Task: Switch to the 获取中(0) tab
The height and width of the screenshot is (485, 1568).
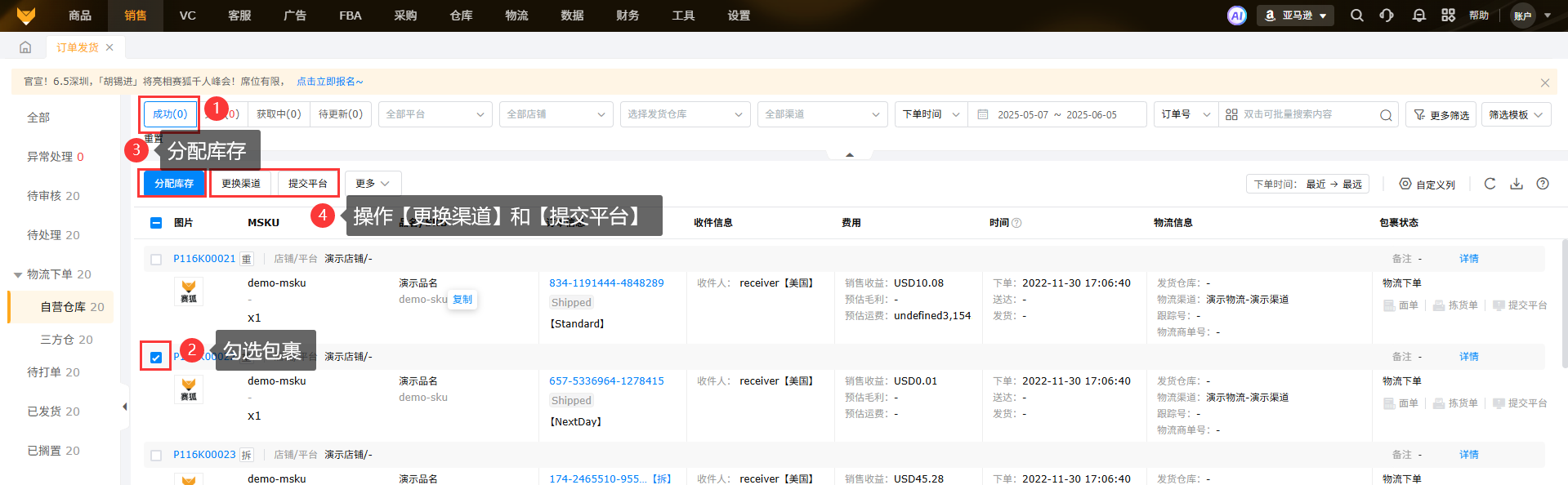Action: point(279,114)
